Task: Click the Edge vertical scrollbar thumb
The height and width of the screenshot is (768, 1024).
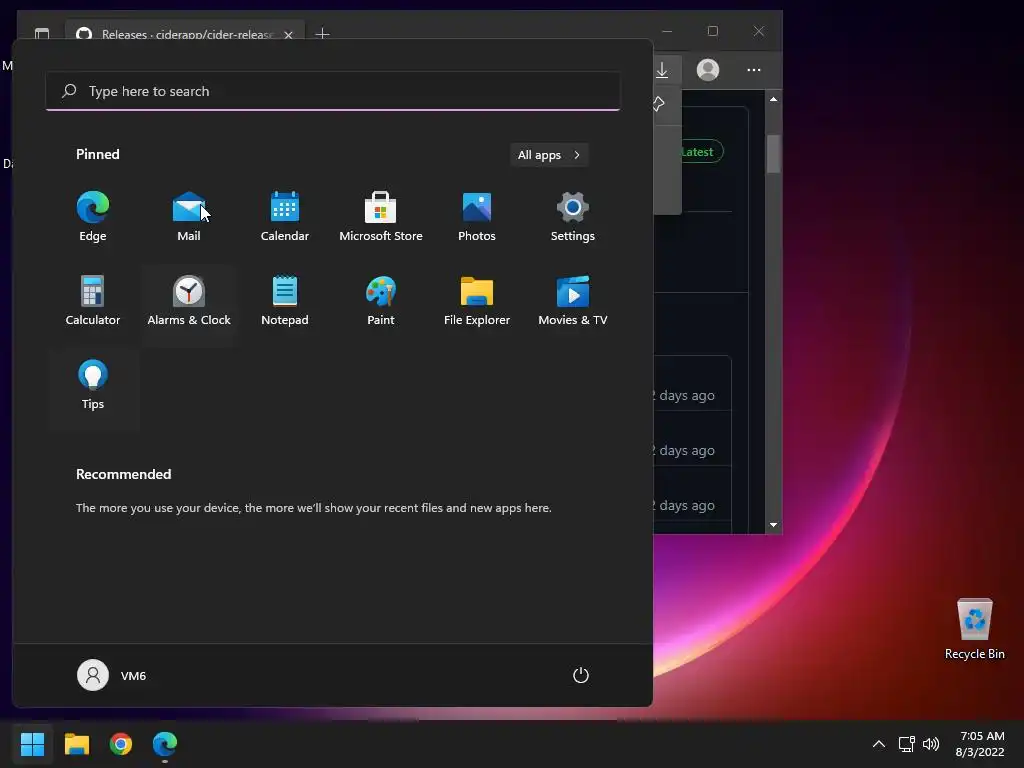Action: click(x=773, y=154)
